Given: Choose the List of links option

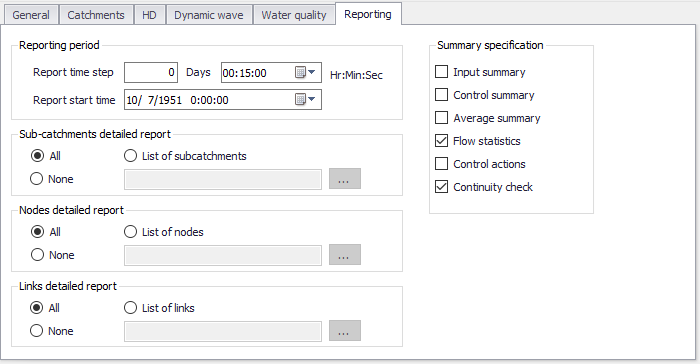Looking at the screenshot, I should click(x=130, y=307).
